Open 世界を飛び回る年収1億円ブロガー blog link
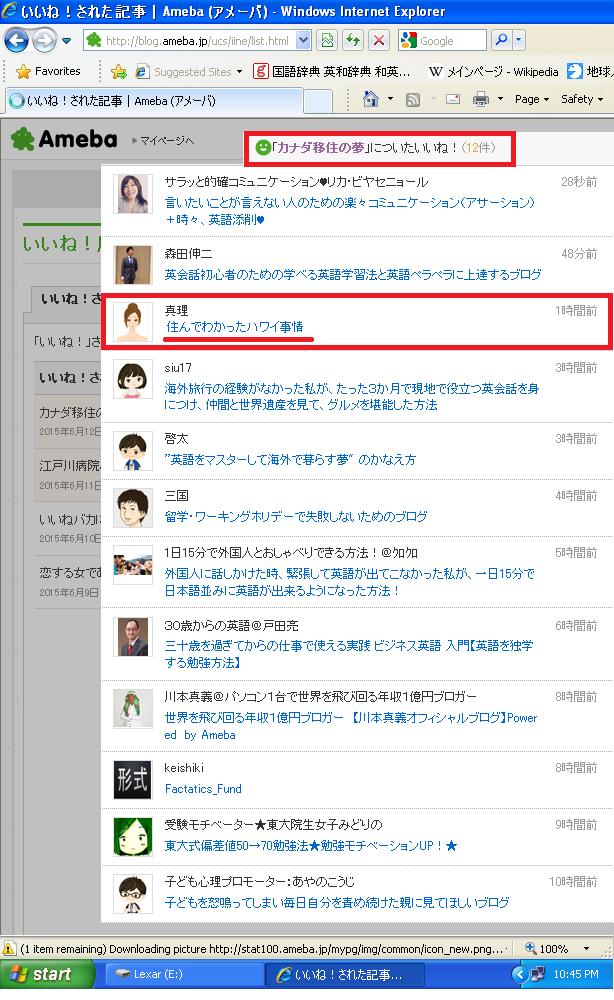Image resolution: width=614 pixels, height=1000 pixels. (x=351, y=726)
